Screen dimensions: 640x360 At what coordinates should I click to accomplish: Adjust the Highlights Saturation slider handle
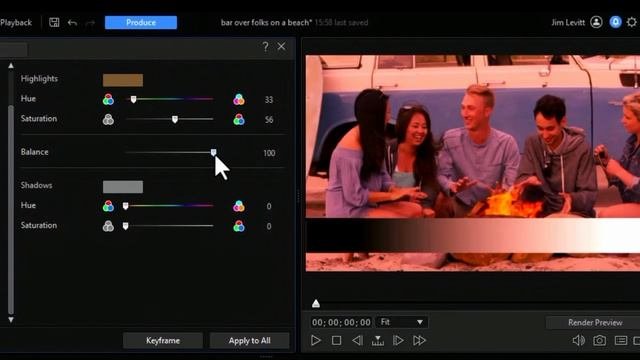tap(175, 119)
